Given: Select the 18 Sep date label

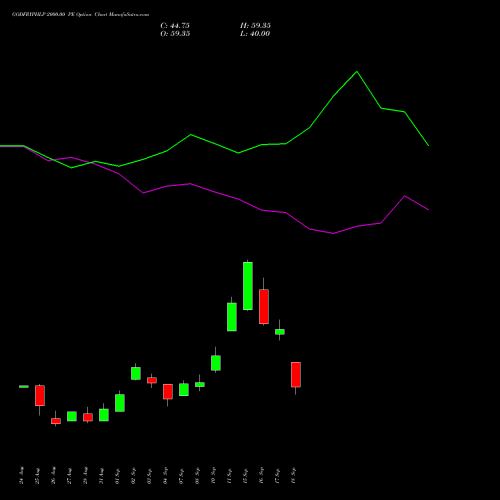Looking at the screenshot, I should pyautogui.click(x=294, y=476).
